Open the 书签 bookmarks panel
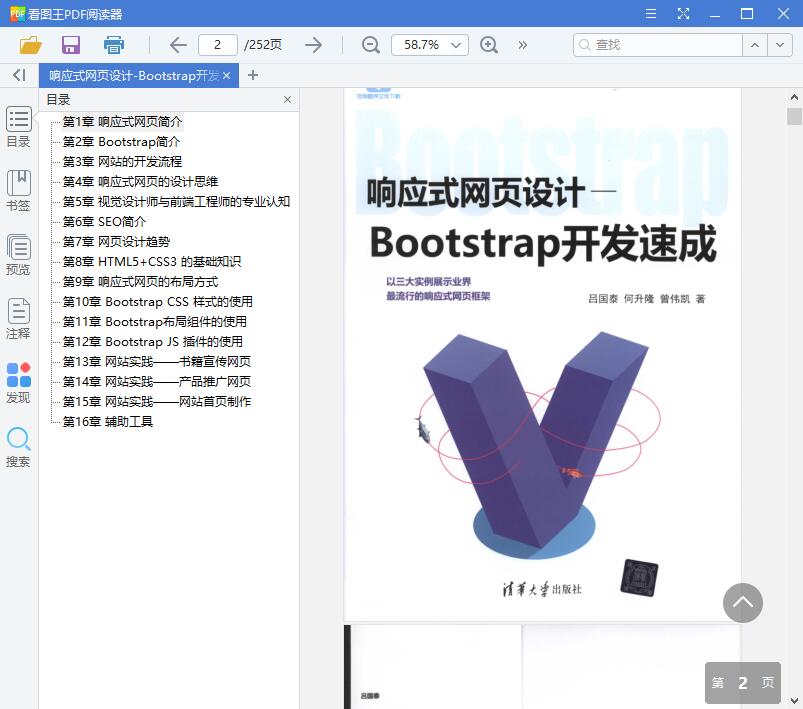The width and height of the screenshot is (803, 709). [x=17, y=188]
